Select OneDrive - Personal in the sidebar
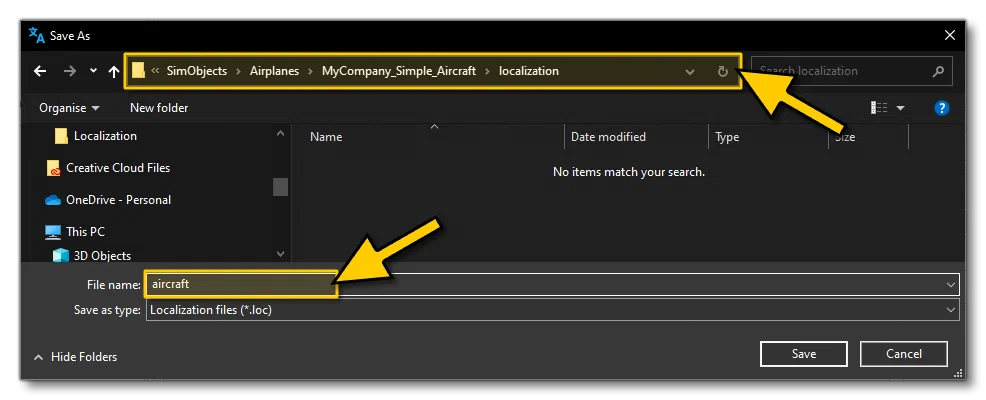 (118, 200)
